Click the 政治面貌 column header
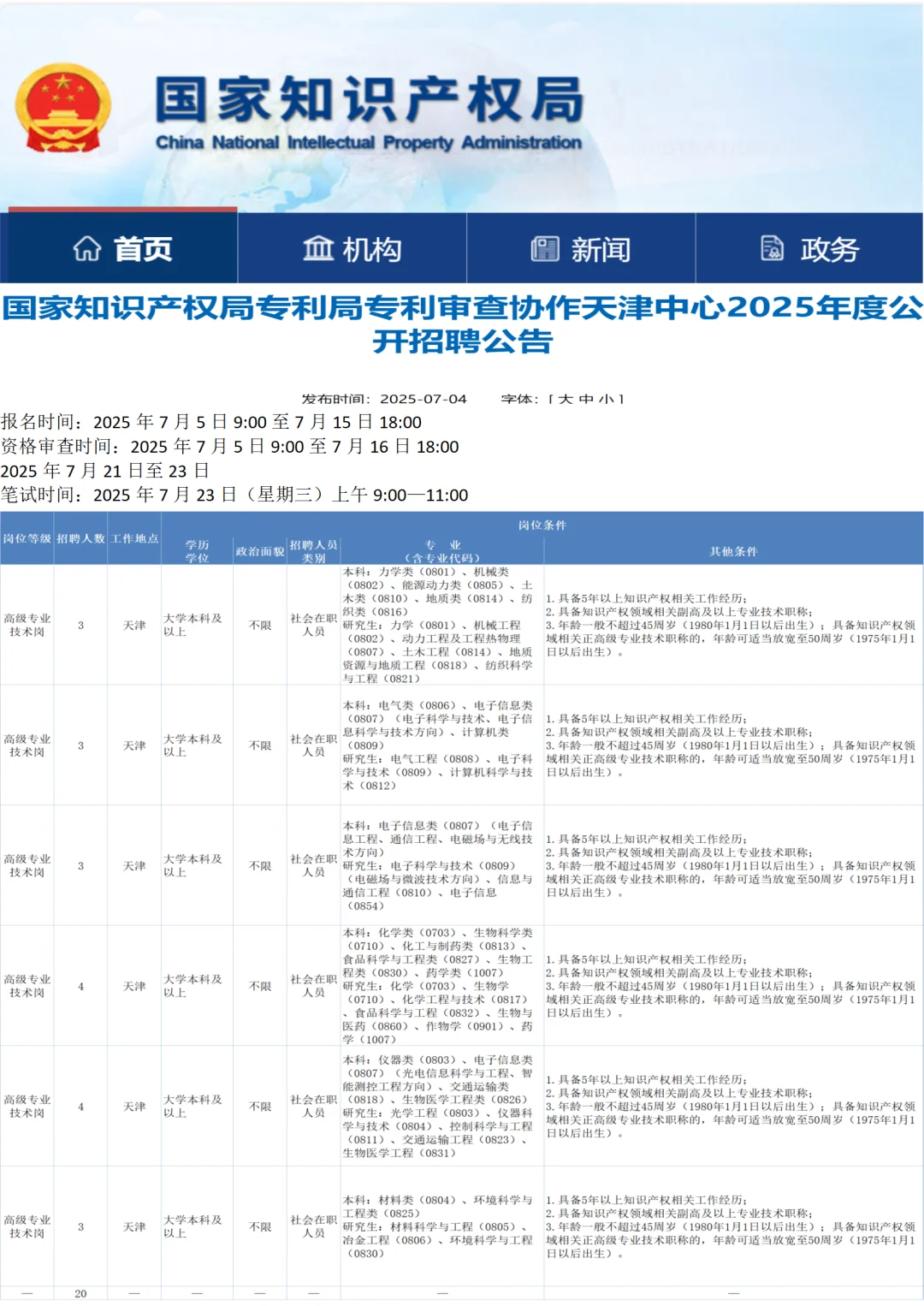 click(x=260, y=551)
